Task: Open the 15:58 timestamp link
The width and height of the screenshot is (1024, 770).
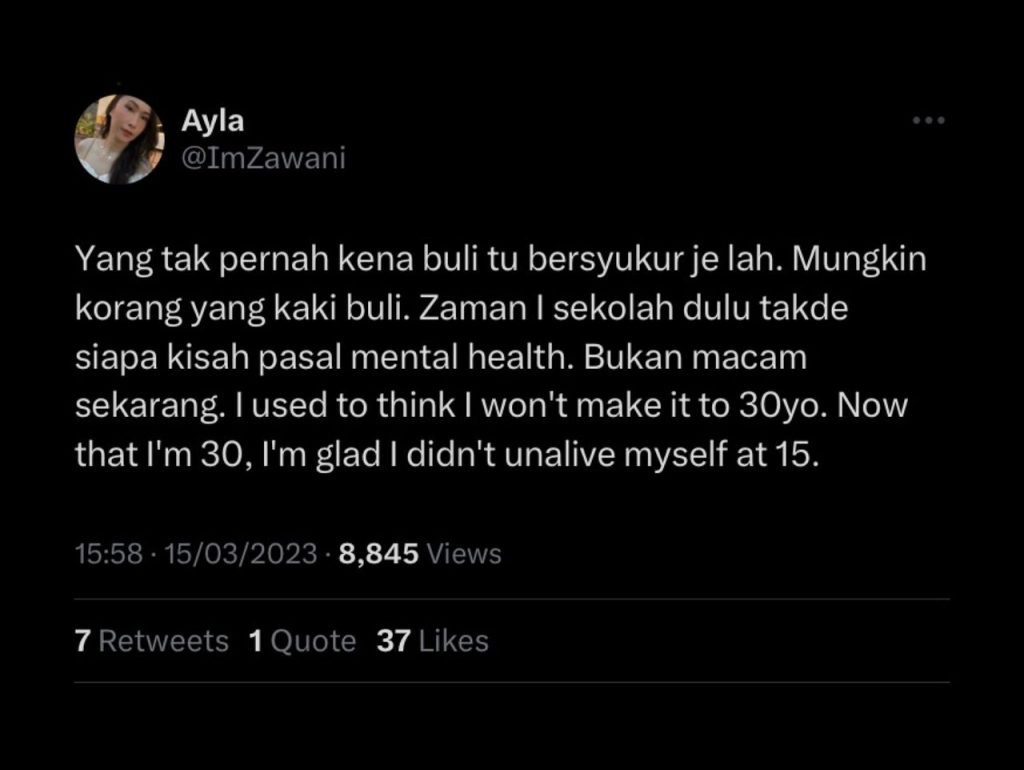Action: click(108, 554)
